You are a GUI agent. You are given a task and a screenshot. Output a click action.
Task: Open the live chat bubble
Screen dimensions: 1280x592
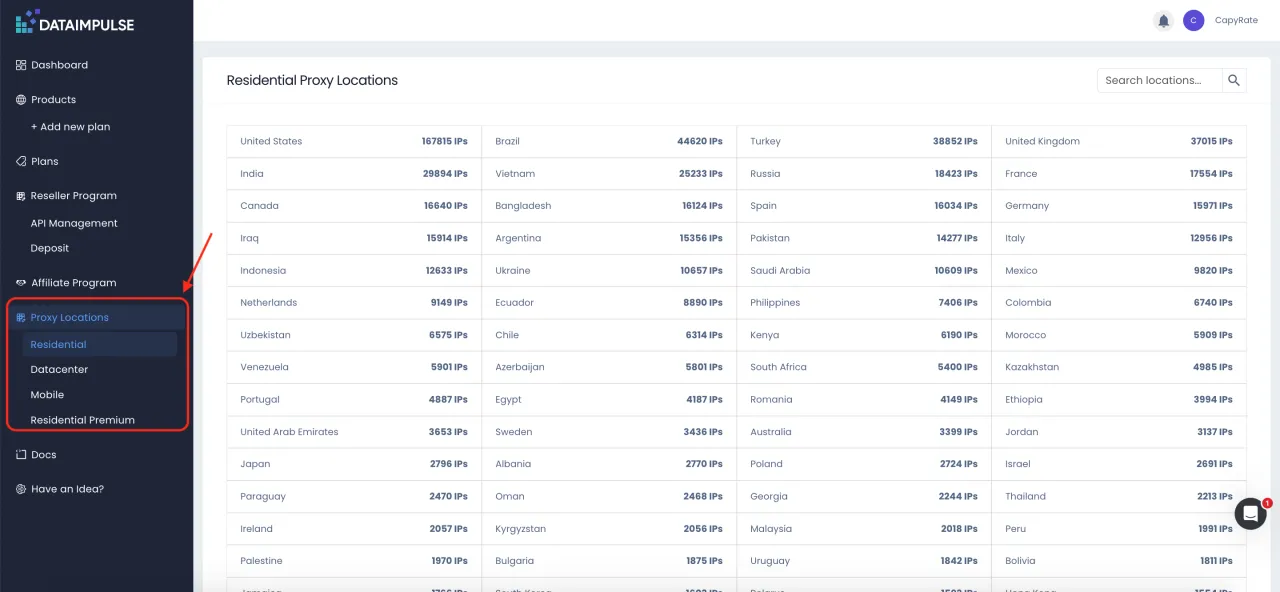[1250, 513]
